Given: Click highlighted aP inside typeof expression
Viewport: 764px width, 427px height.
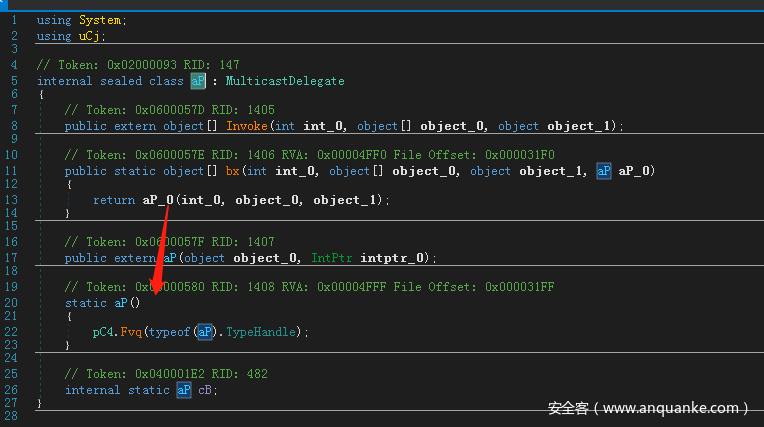Looking at the screenshot, I should (204, 331).
